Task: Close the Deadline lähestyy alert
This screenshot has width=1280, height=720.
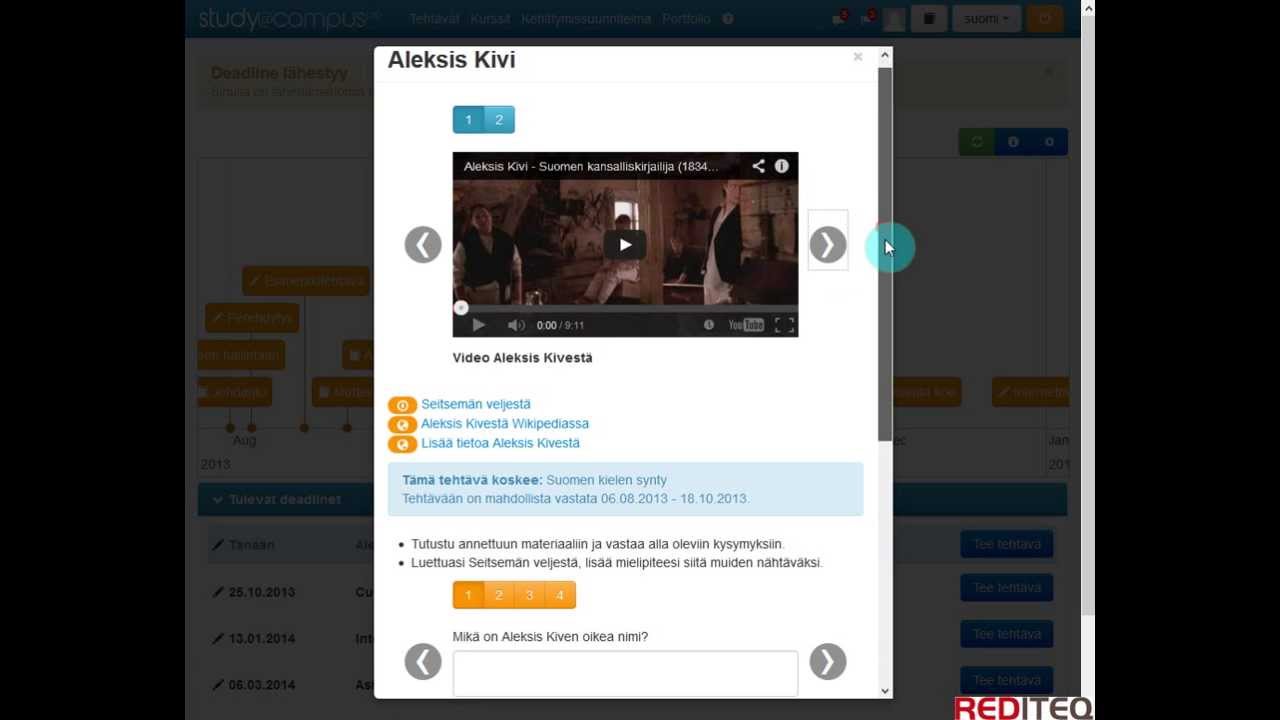Action: pyautogui.click(x=1048, y=72)
